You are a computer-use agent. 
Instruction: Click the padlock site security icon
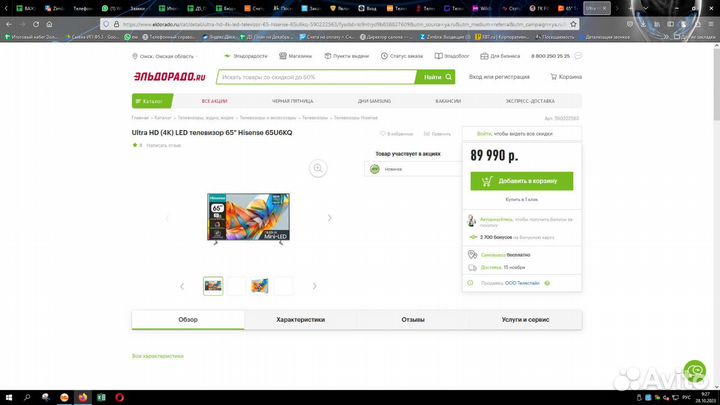(x=116, y=24)
